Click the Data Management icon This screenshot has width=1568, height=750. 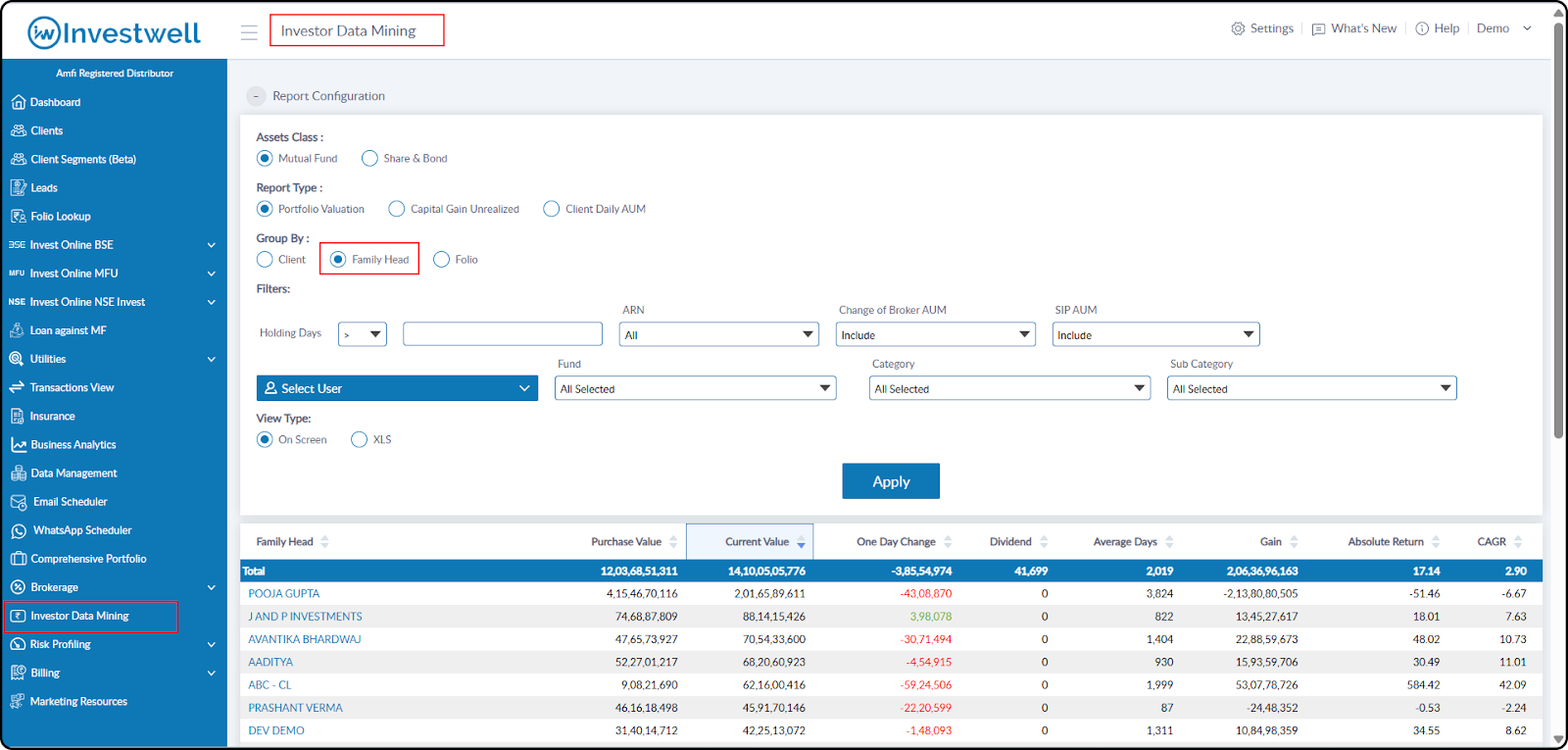pos(18,473)
